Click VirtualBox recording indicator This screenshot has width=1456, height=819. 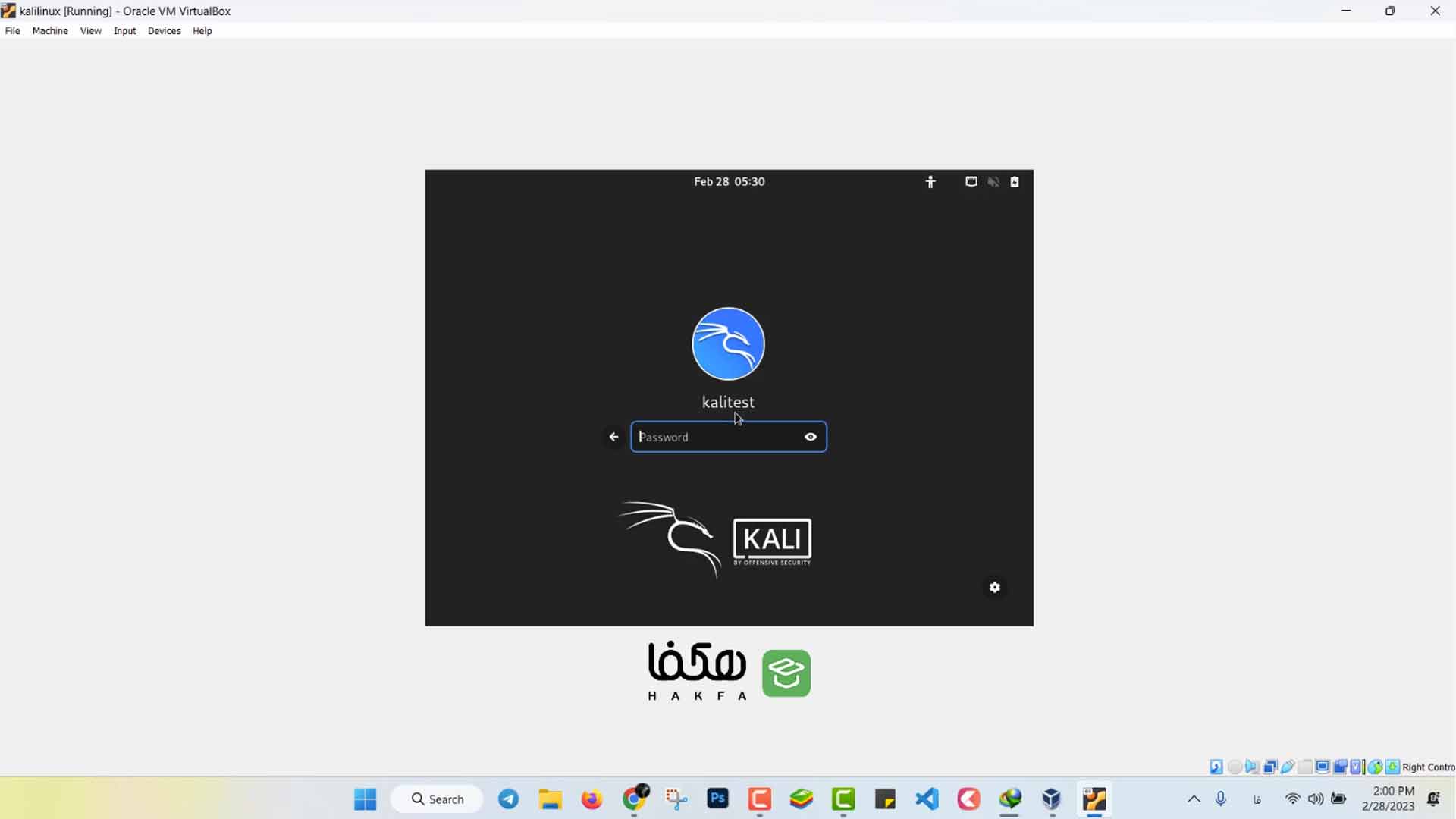(1340, 767)
